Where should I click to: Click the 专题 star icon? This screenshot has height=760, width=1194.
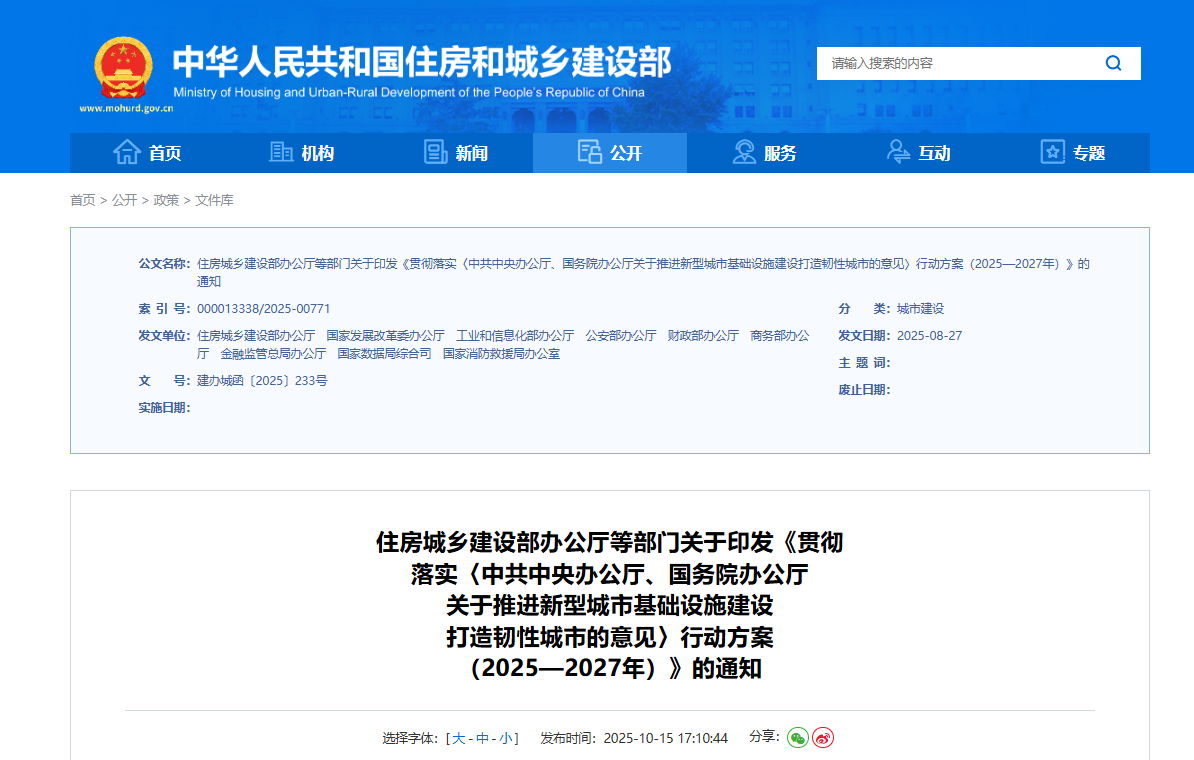tap(1052, 152)
